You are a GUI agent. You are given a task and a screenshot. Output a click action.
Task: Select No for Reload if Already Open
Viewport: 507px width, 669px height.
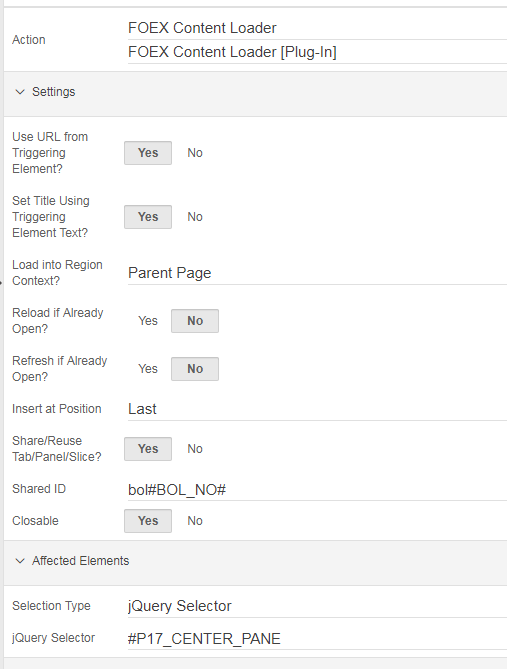[195, 321]
